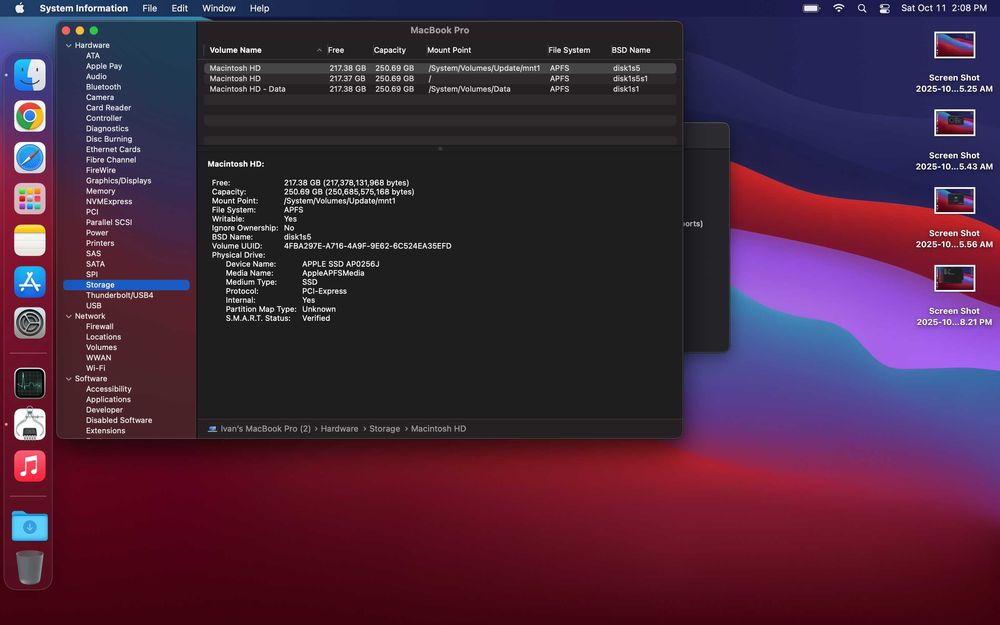The height and width of the screenshot is (625, 1000).
Task: Open the Apple menu
Action: pyautogui.click(x=20, y=8)
